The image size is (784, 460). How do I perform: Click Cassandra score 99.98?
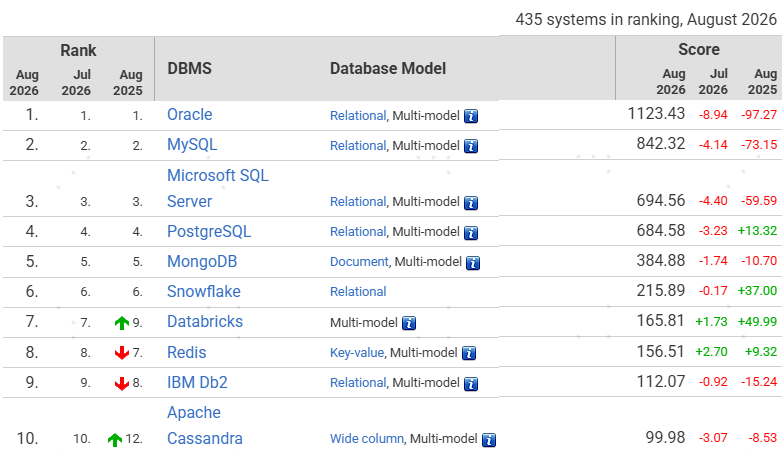pos(665,438)
